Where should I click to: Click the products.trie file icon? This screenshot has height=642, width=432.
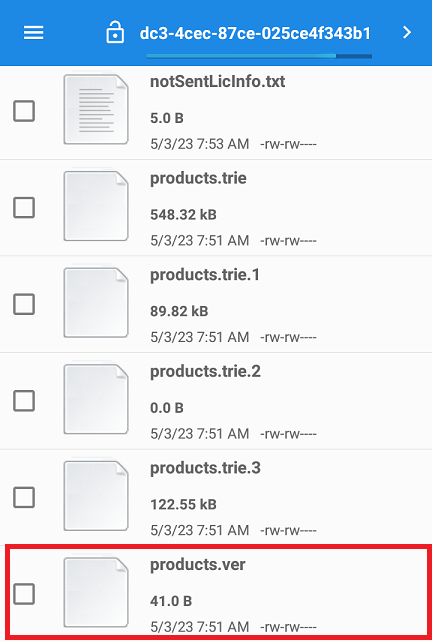point(96,206)
